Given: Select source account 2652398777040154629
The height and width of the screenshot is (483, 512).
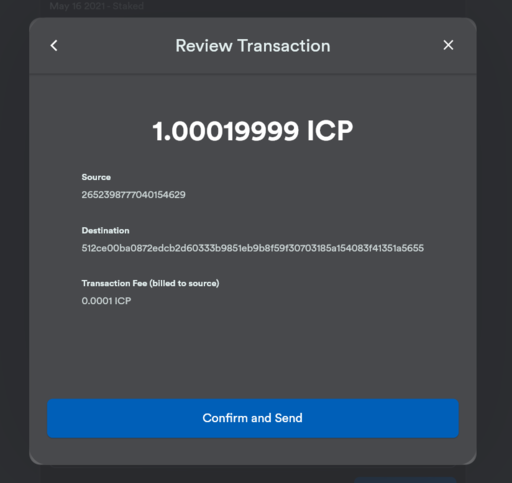Looking at the screenshot, I should (x=133, y=195).
